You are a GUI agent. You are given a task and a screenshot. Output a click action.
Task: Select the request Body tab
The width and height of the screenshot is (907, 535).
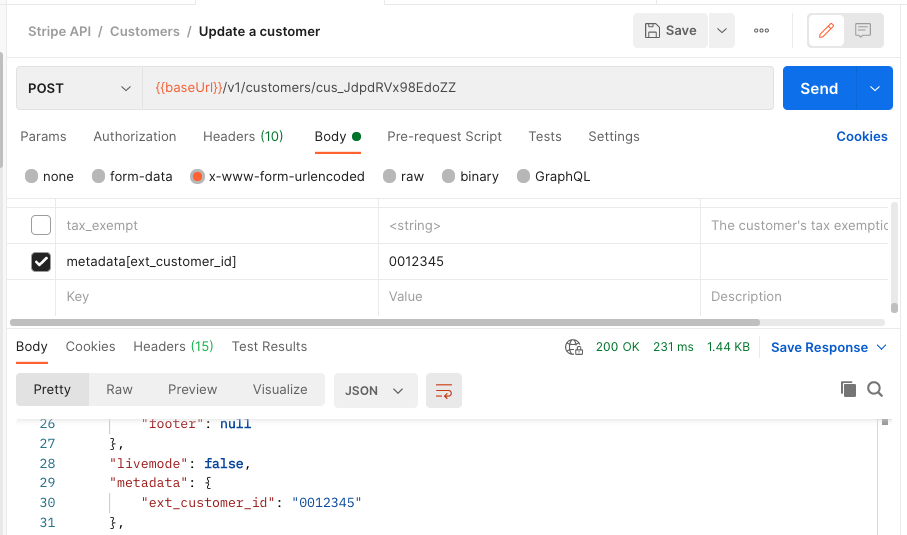337,136
